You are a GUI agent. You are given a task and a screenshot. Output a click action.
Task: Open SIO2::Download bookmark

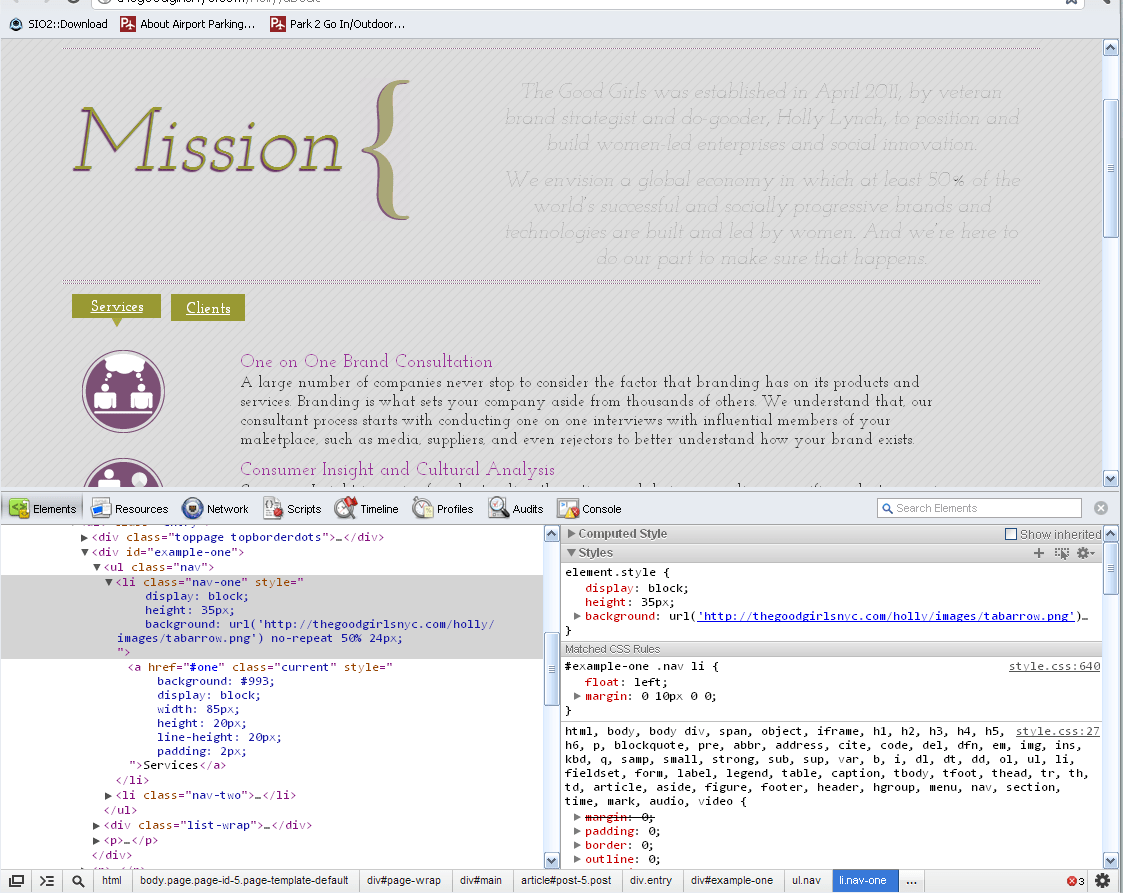point(58,24)
